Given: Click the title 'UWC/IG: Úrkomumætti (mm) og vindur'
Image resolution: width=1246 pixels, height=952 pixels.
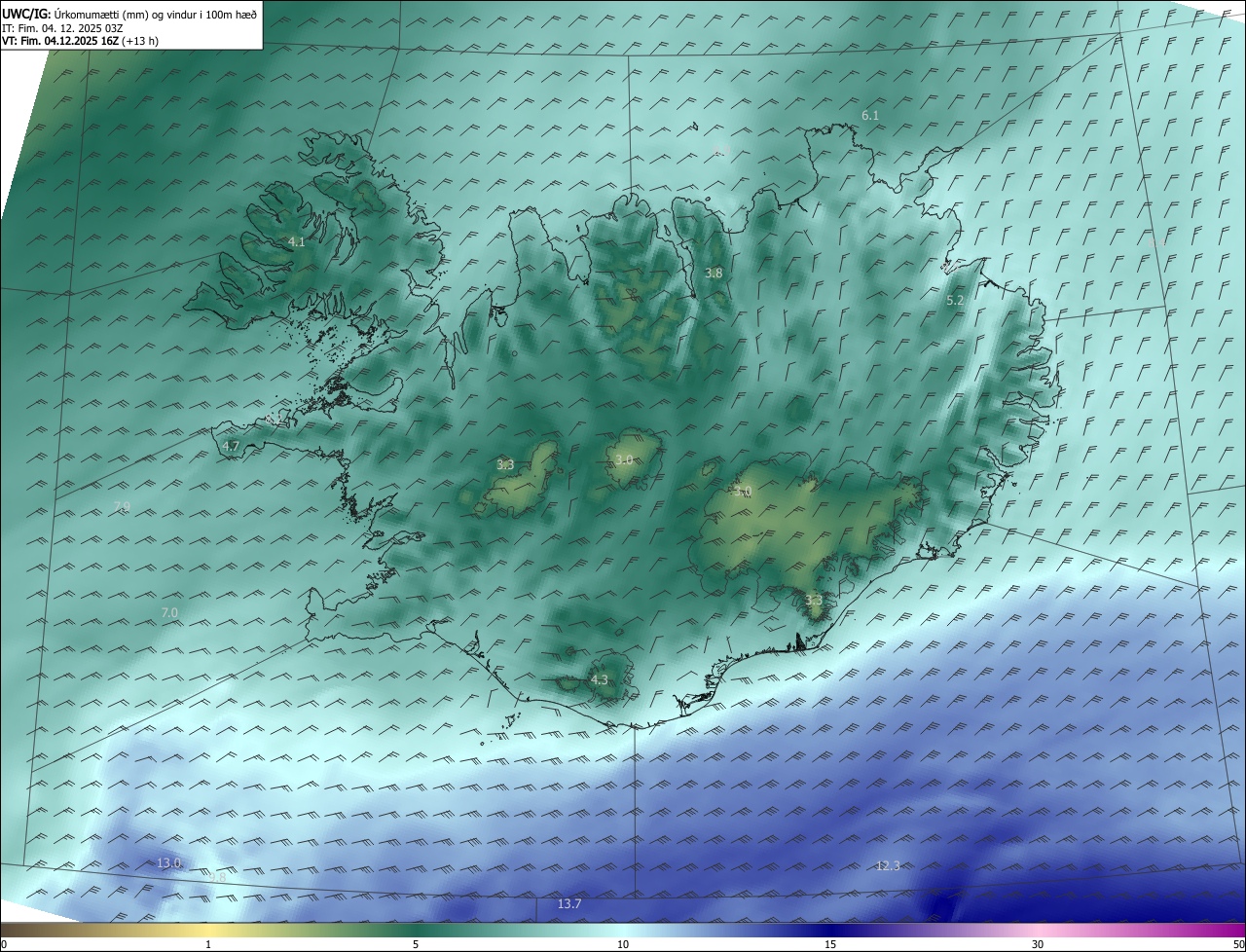Looking at the screenshot, I should click(129, 13).
